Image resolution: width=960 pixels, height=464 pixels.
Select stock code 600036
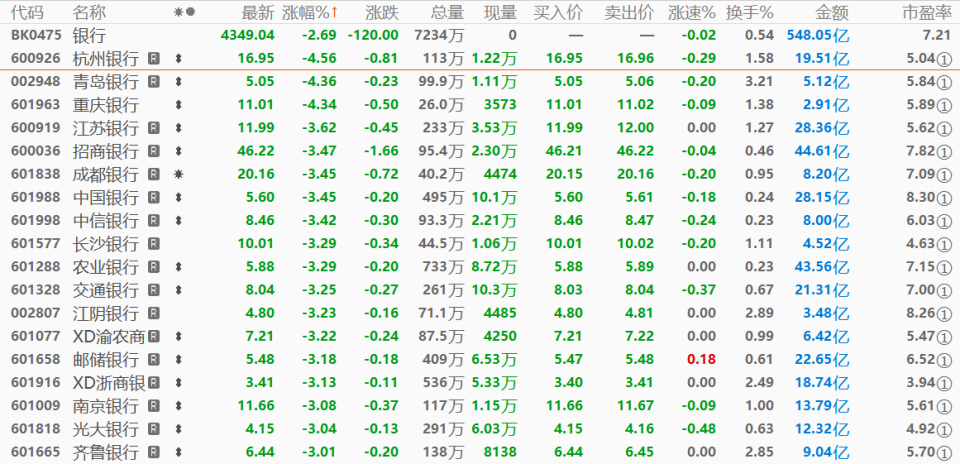[x=36, y=151]
